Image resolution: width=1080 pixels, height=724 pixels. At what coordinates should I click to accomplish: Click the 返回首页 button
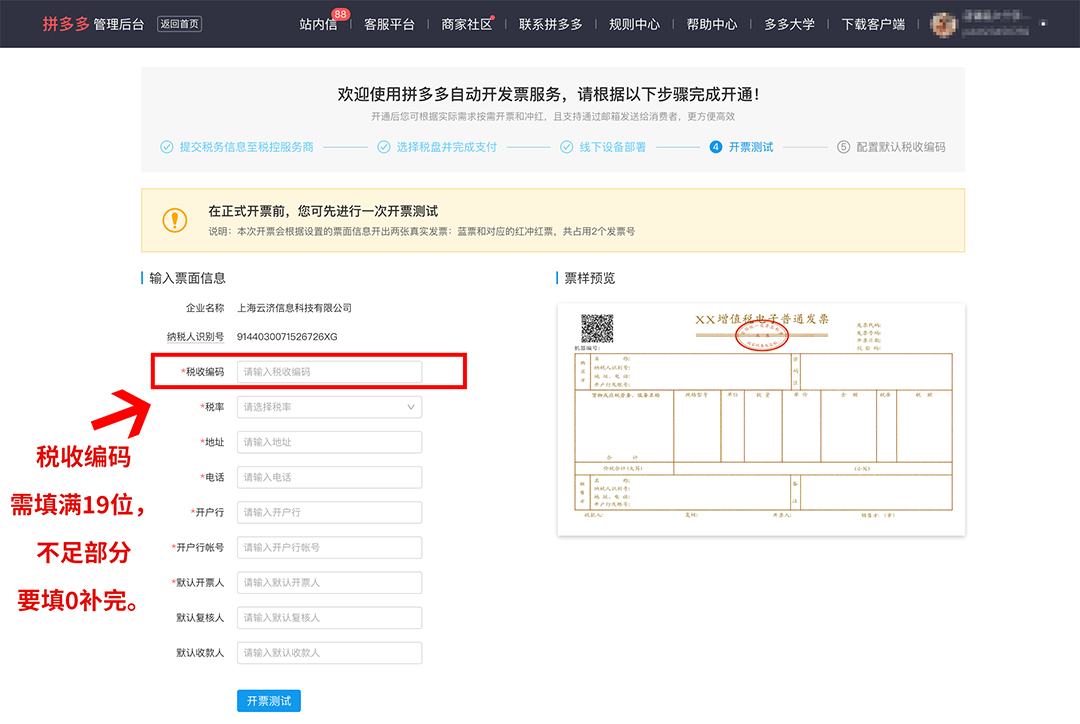(x=180, y=24)
